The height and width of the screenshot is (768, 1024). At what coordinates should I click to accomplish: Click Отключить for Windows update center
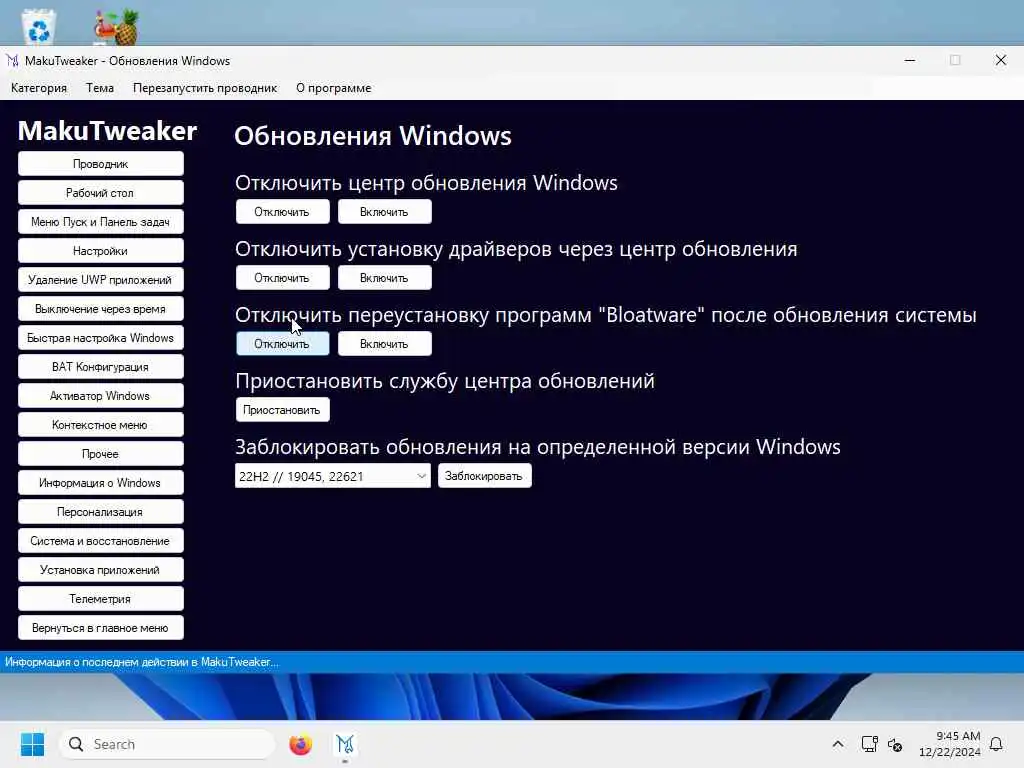pyautogui.click(x=282, y=212)
